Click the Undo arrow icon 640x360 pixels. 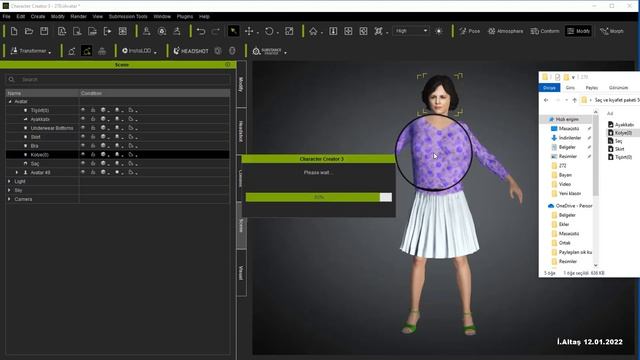click(x=201, y=31)
